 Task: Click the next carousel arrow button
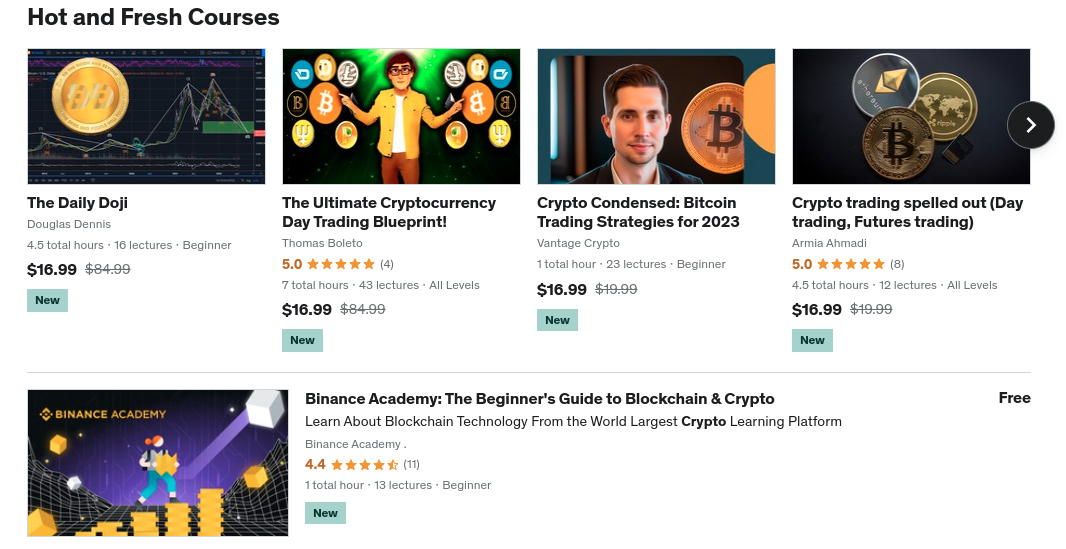coord(1031,125)
